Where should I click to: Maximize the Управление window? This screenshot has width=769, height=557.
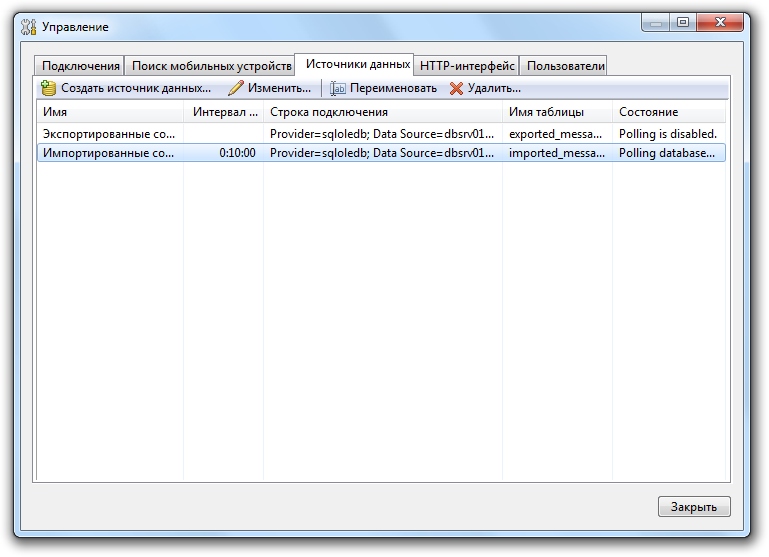click(x=683, y=21)
